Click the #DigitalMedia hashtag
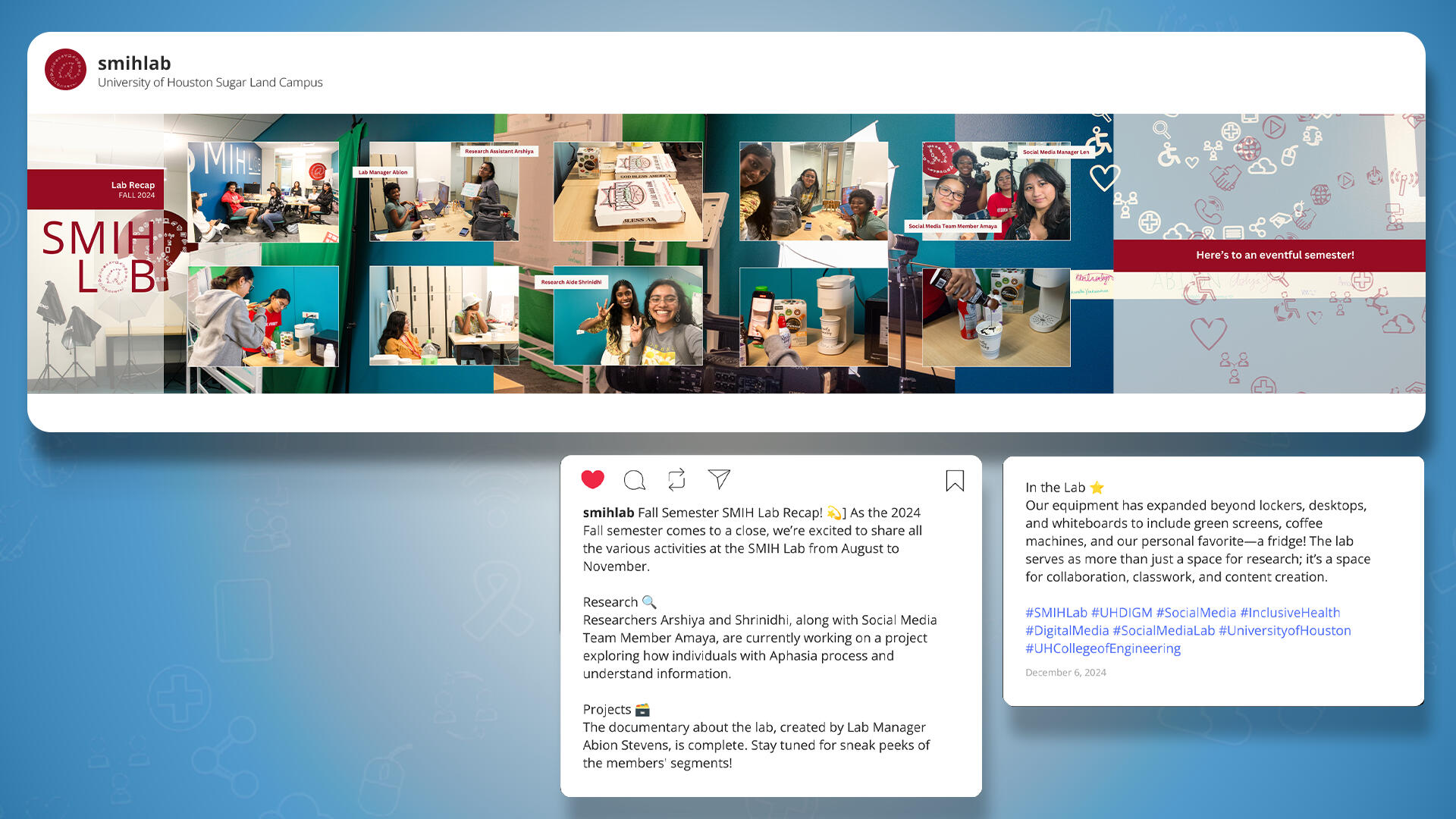This screenshot has width=1456, height=819. (x=1067, y=630)
